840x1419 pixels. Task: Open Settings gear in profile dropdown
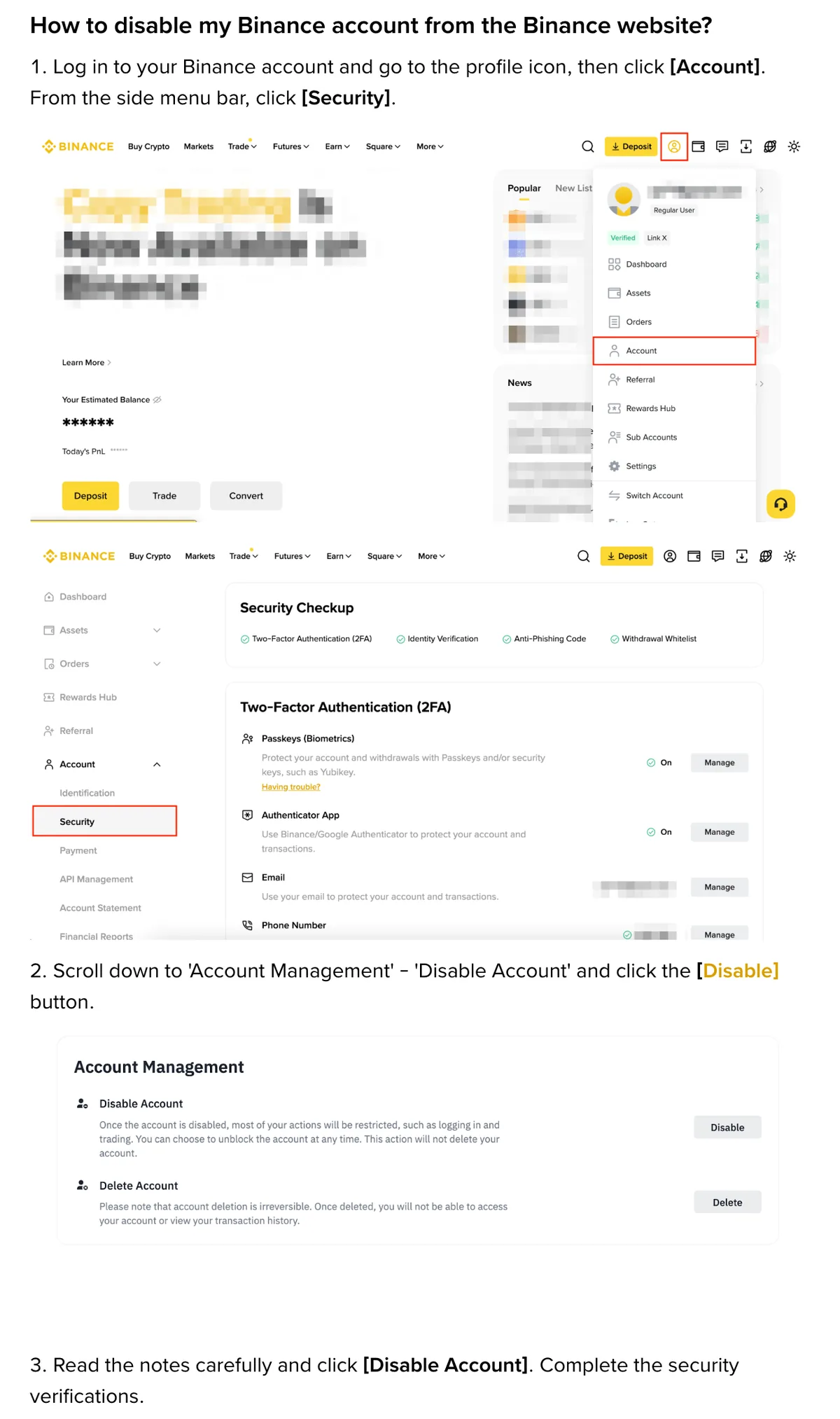[674, 466]
